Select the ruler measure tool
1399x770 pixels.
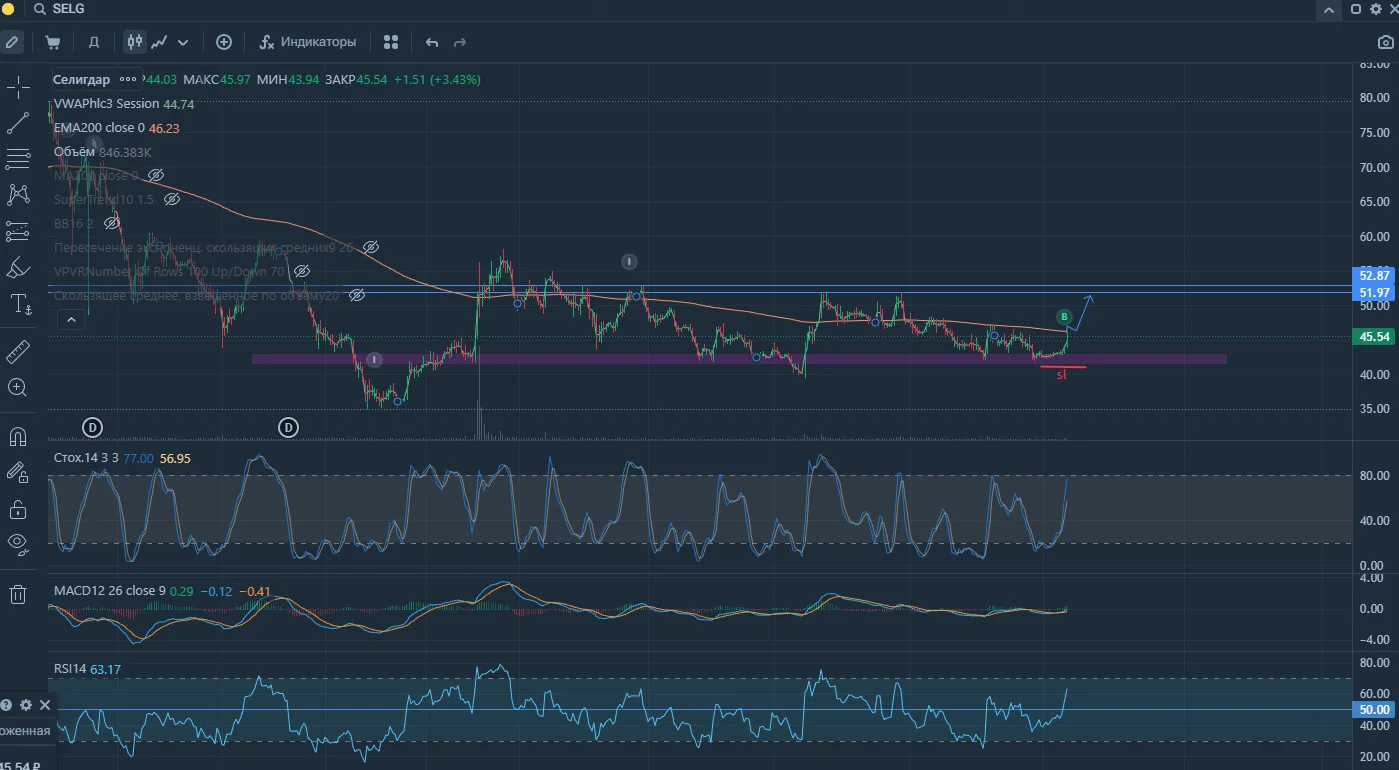18,351
